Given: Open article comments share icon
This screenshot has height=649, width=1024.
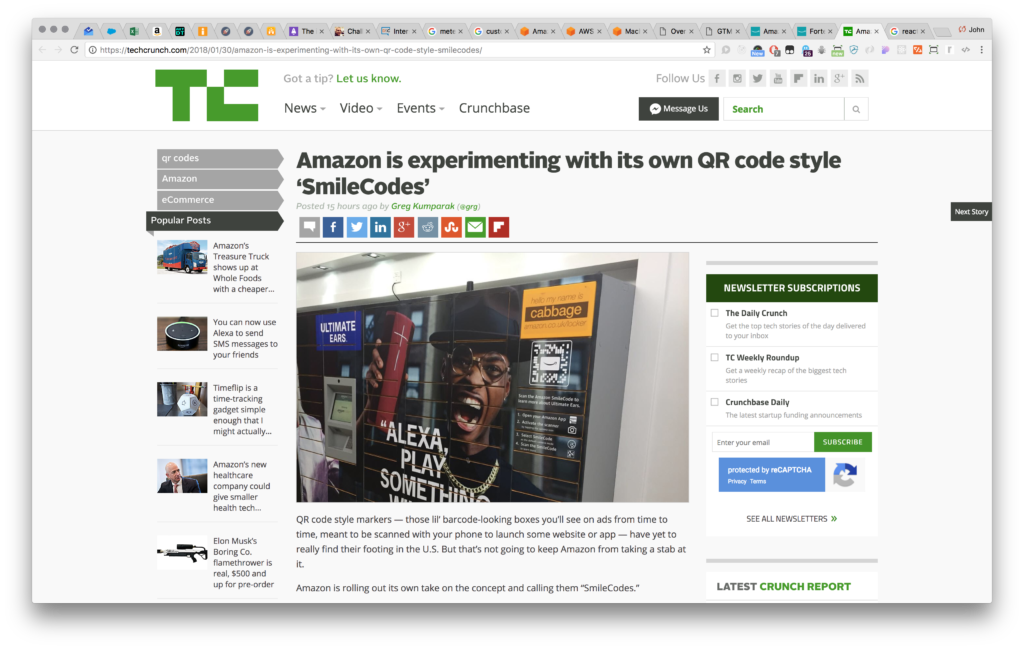Looking at the screenshot, I should pos(310,227).
